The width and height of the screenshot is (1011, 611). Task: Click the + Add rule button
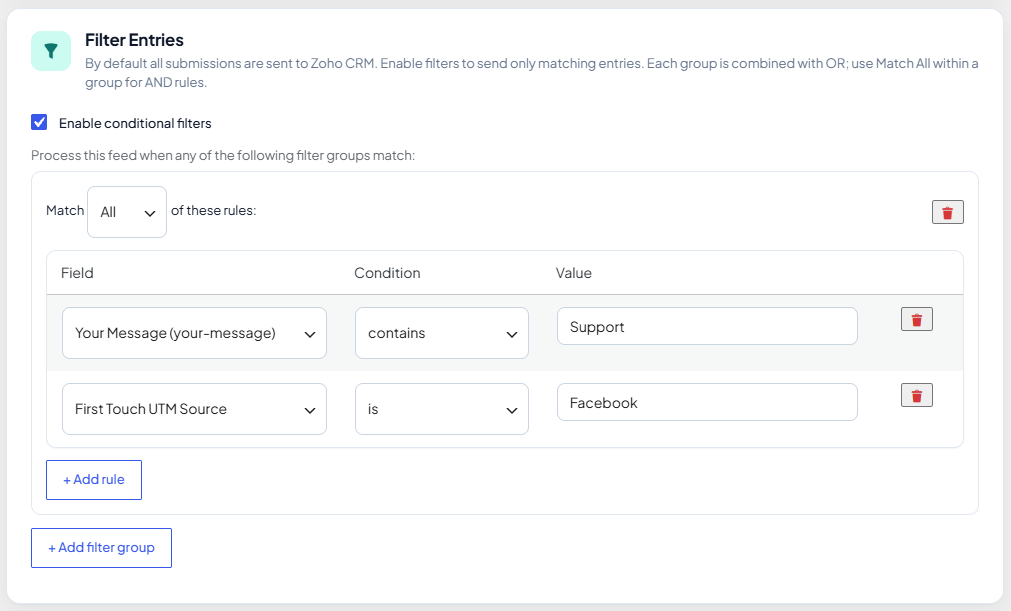(x=94, y=480)
